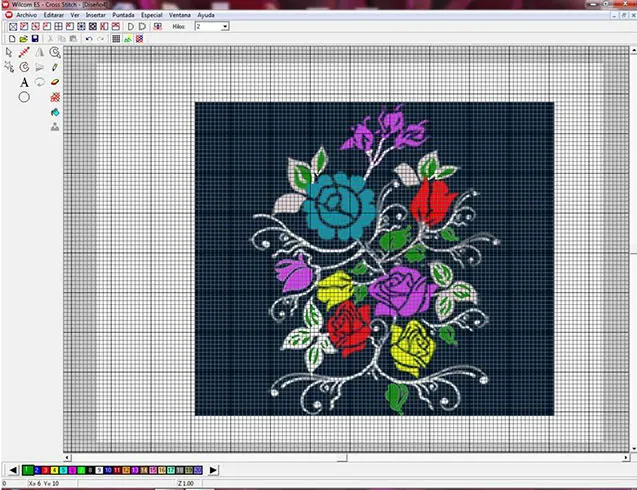637x490 pixels.
Task: Select the text lettering tool 'A'
Action: pos(24,82)
